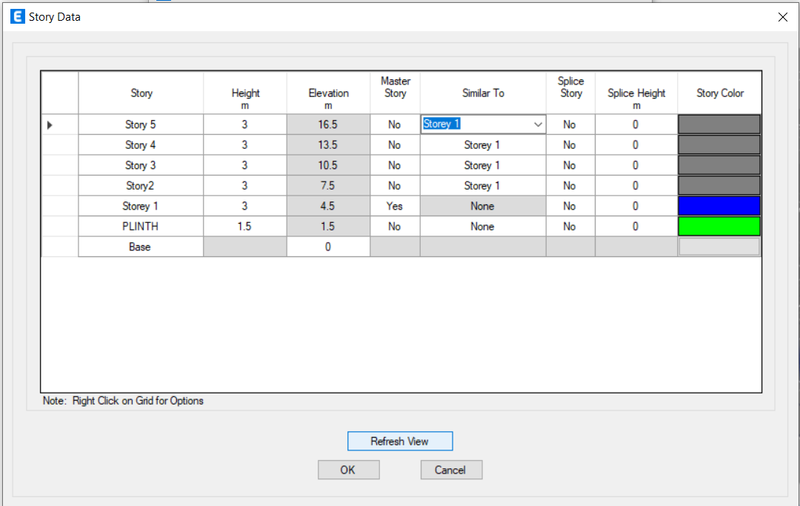Click the 13.5 elevation cell
The width and height of the screenshot is (800, 506).
(x=328, y=145)
